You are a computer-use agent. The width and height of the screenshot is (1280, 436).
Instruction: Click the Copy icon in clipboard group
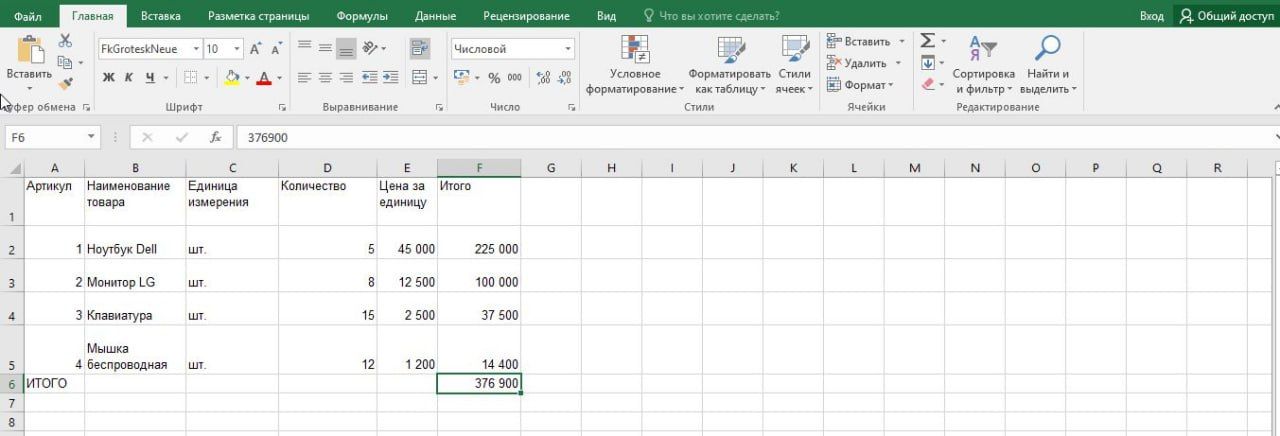click(x=64, y=62)
